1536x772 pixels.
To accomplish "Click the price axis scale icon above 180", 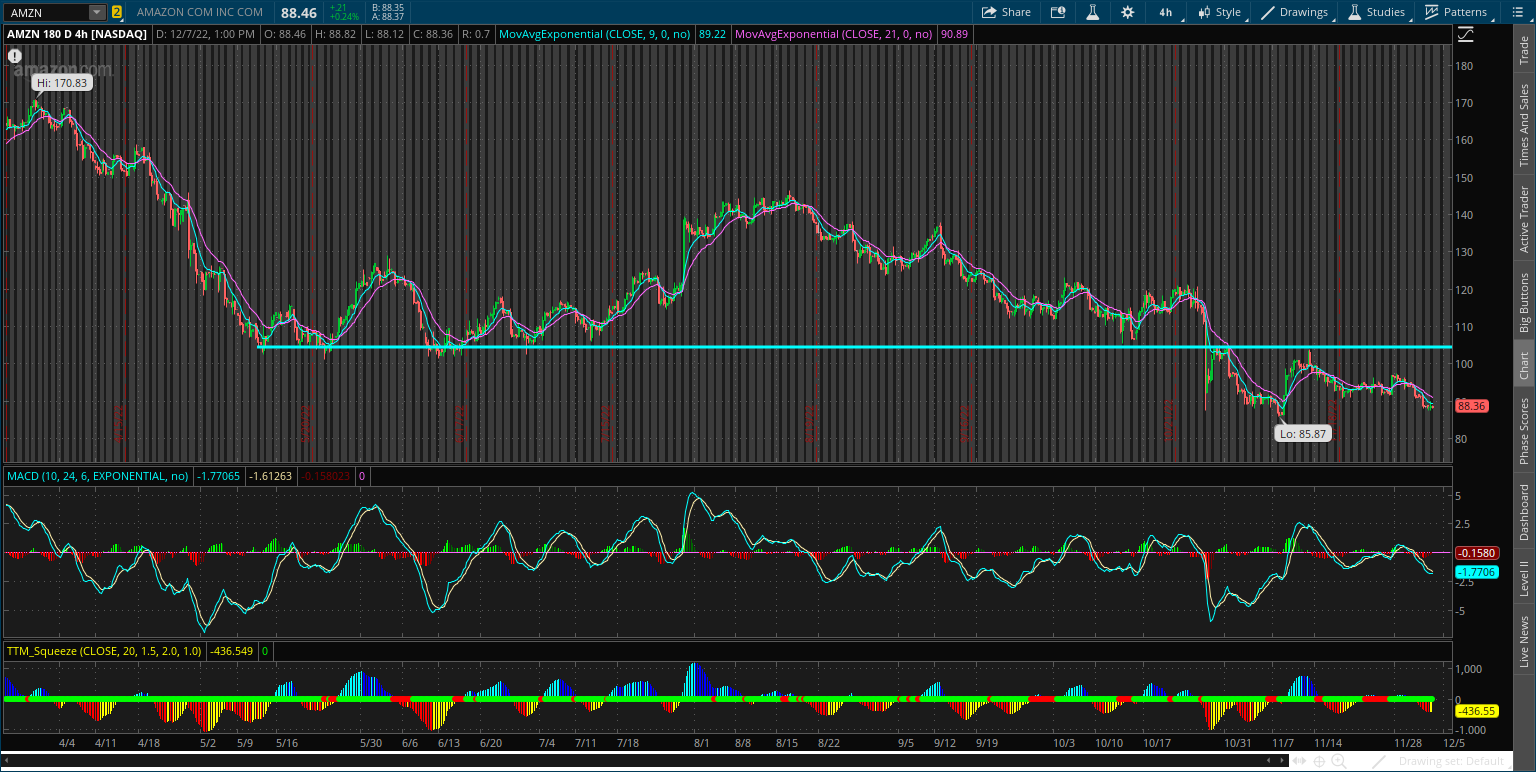I will click(1465, 34).
